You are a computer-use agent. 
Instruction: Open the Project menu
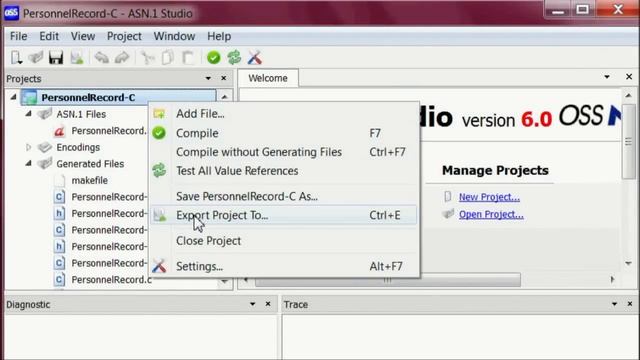pos(124,36)
